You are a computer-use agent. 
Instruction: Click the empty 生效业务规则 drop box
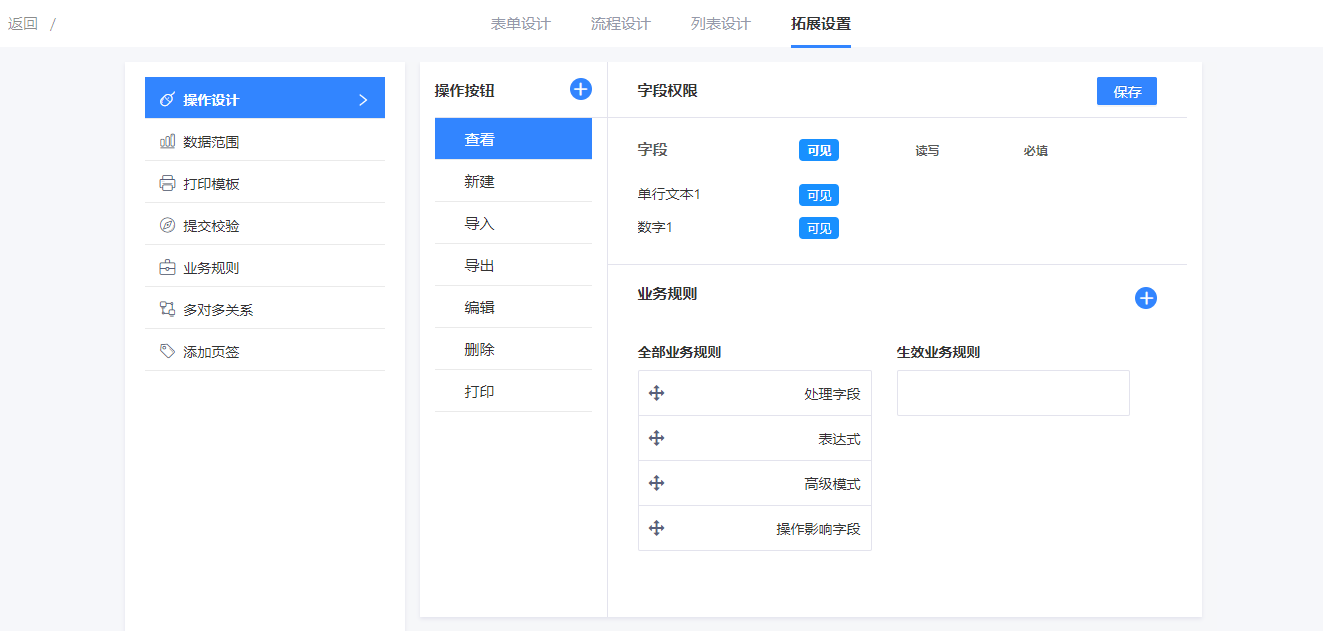tap(1013, 393)
